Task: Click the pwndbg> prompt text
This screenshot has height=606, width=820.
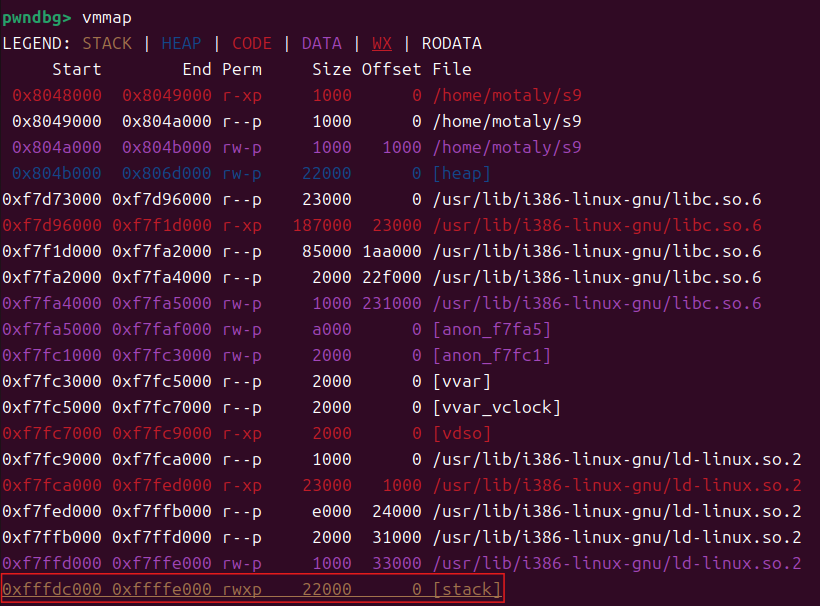Action: (x=37, y=18)
